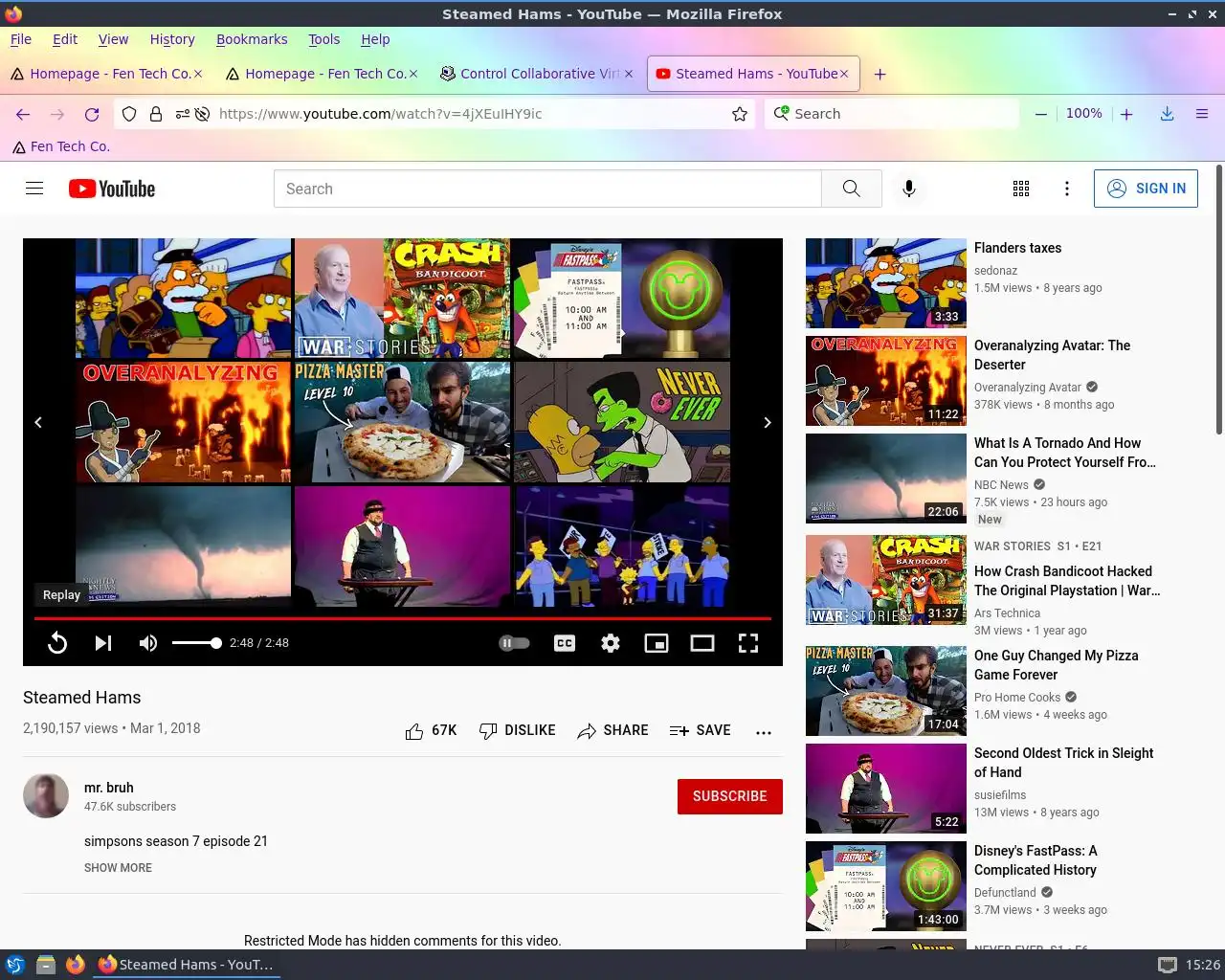The image size is (1225, 980).
Task: Open Overanalyzing Avatar: The Deserter video title
Action: (1052, 355)
